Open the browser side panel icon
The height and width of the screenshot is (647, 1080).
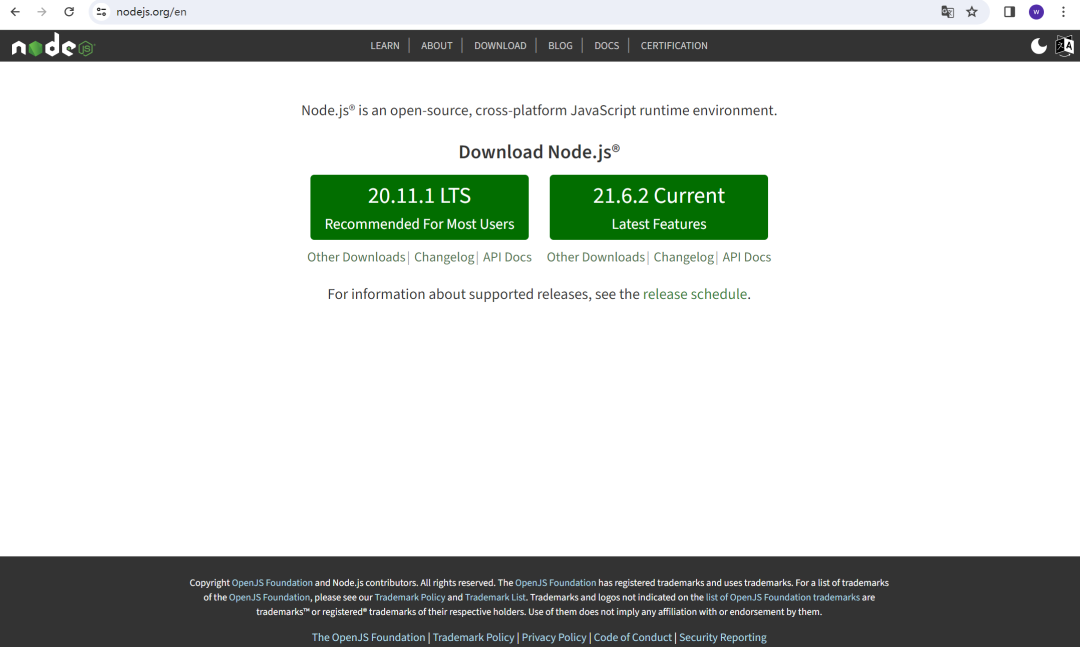pos(1009,12)
